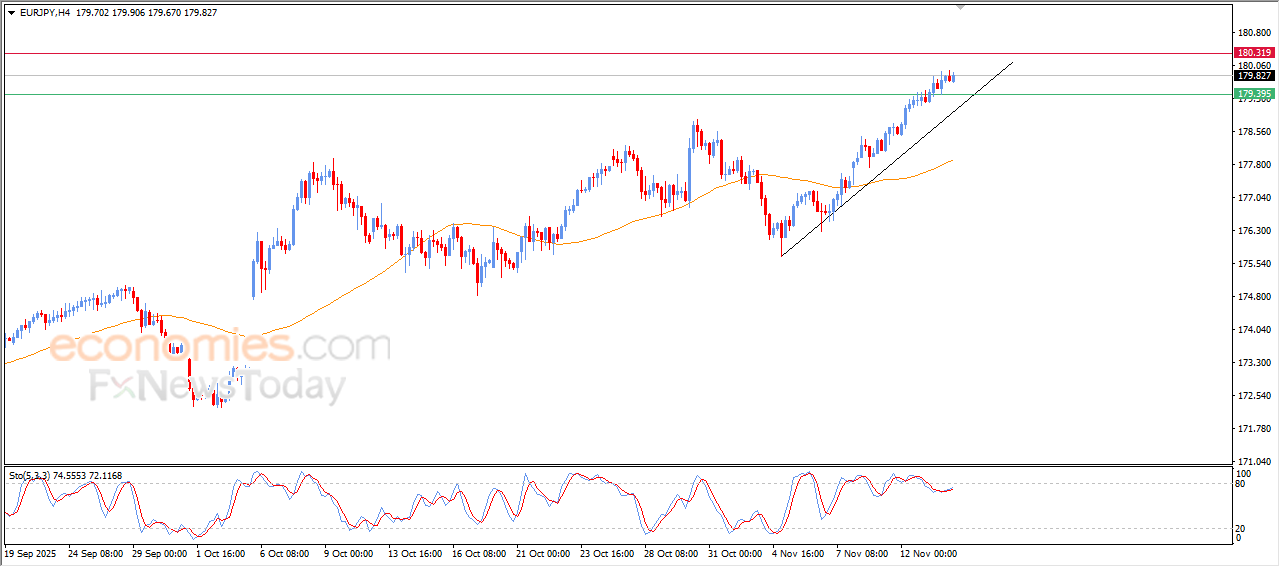Click the black triangle before EURJPY,H4
This screenshot has height=567, width=1280.
click(12, 13)
